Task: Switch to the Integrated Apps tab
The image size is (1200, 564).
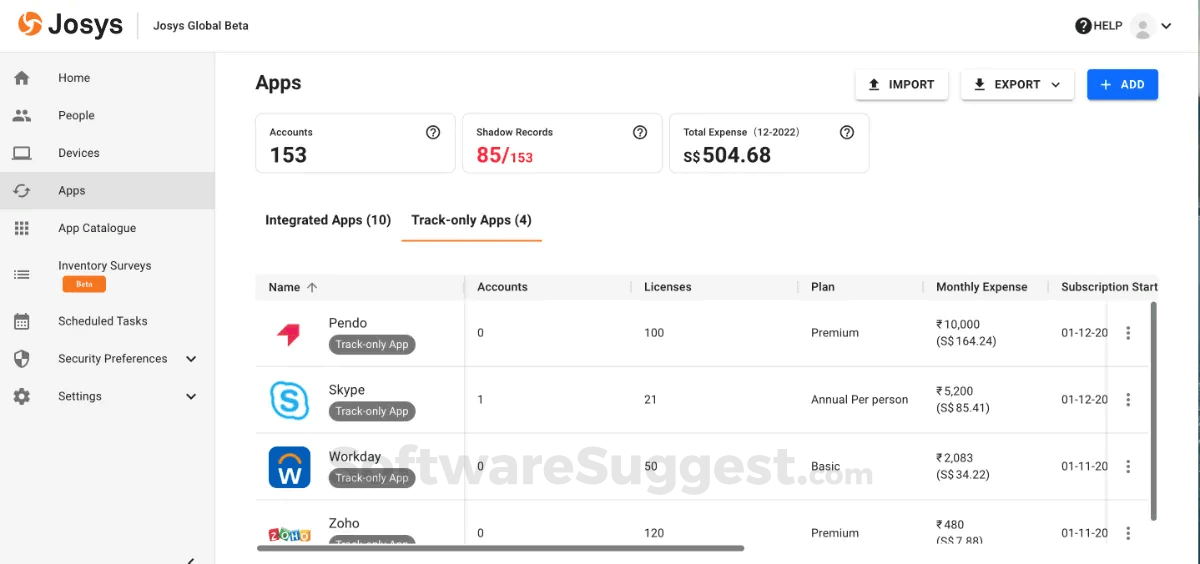Action: pyautogui.click(x=328, y=220)
